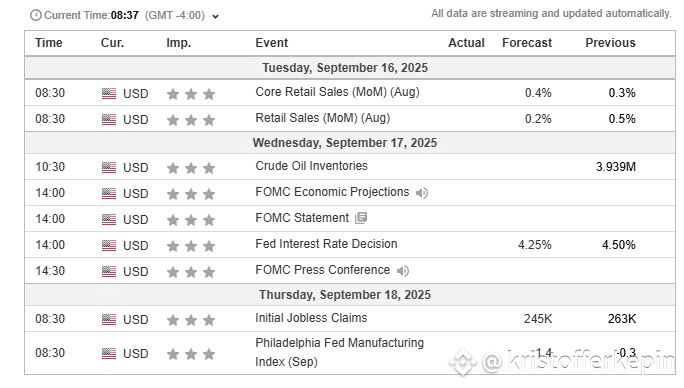
Task: Click US flag in Core Retail Sales row
Action: (x=109, y=93)
